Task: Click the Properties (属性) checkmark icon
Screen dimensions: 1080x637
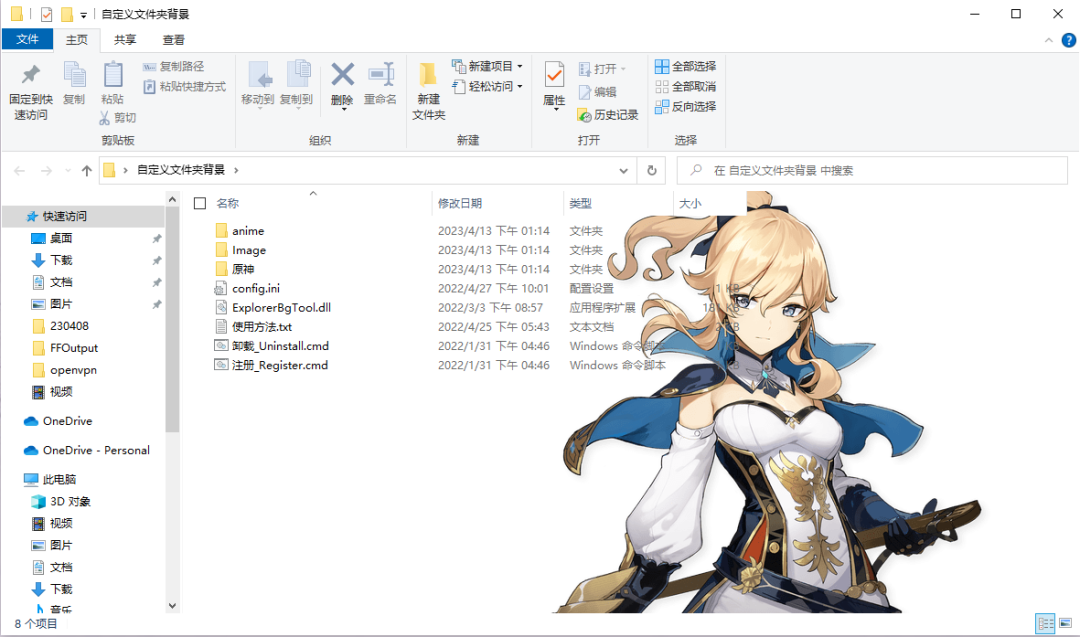Action: 554,75
